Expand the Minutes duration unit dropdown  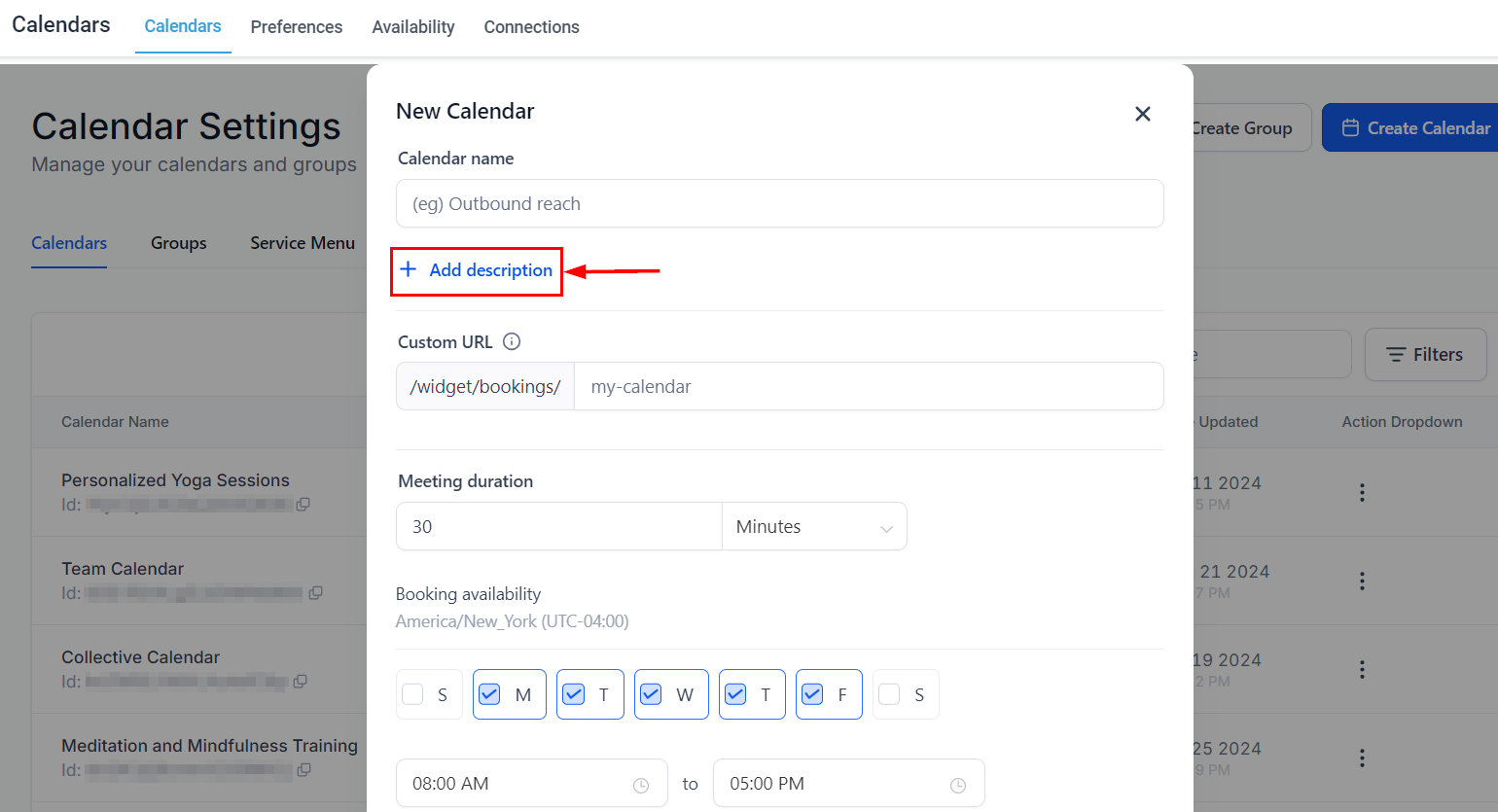tap(814, 526)
